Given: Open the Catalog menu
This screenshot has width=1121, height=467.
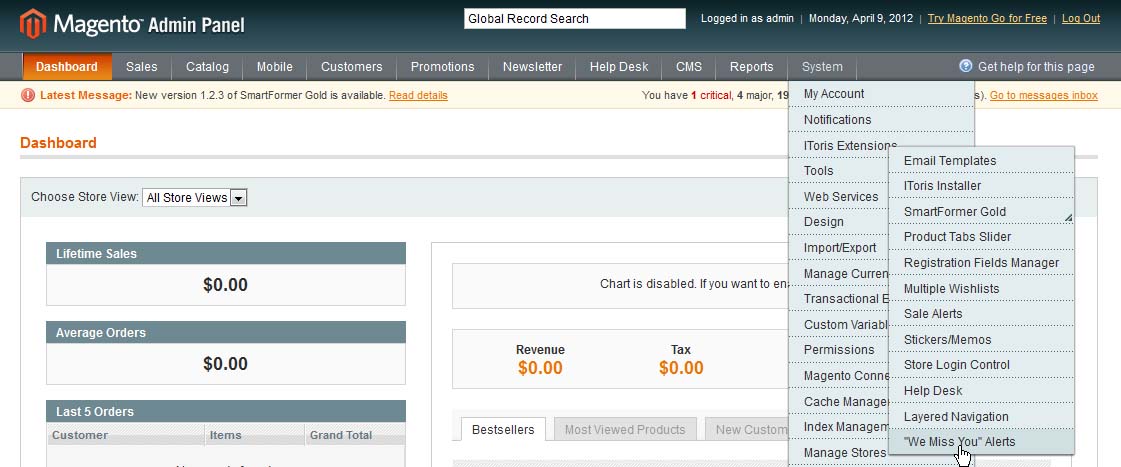Looking at the screenshot, I should [x=207, y=67].
